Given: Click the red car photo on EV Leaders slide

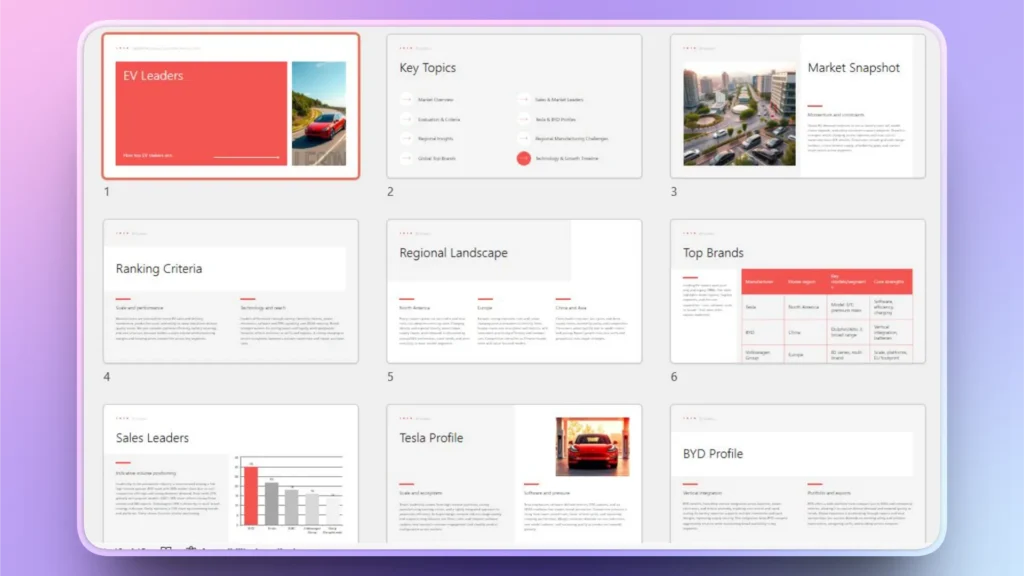Looking at the screenshot, I should point(318,113).
